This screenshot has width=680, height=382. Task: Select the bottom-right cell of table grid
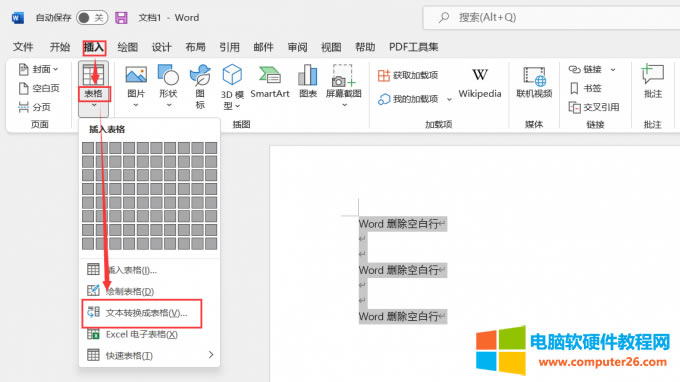point(211,243)
